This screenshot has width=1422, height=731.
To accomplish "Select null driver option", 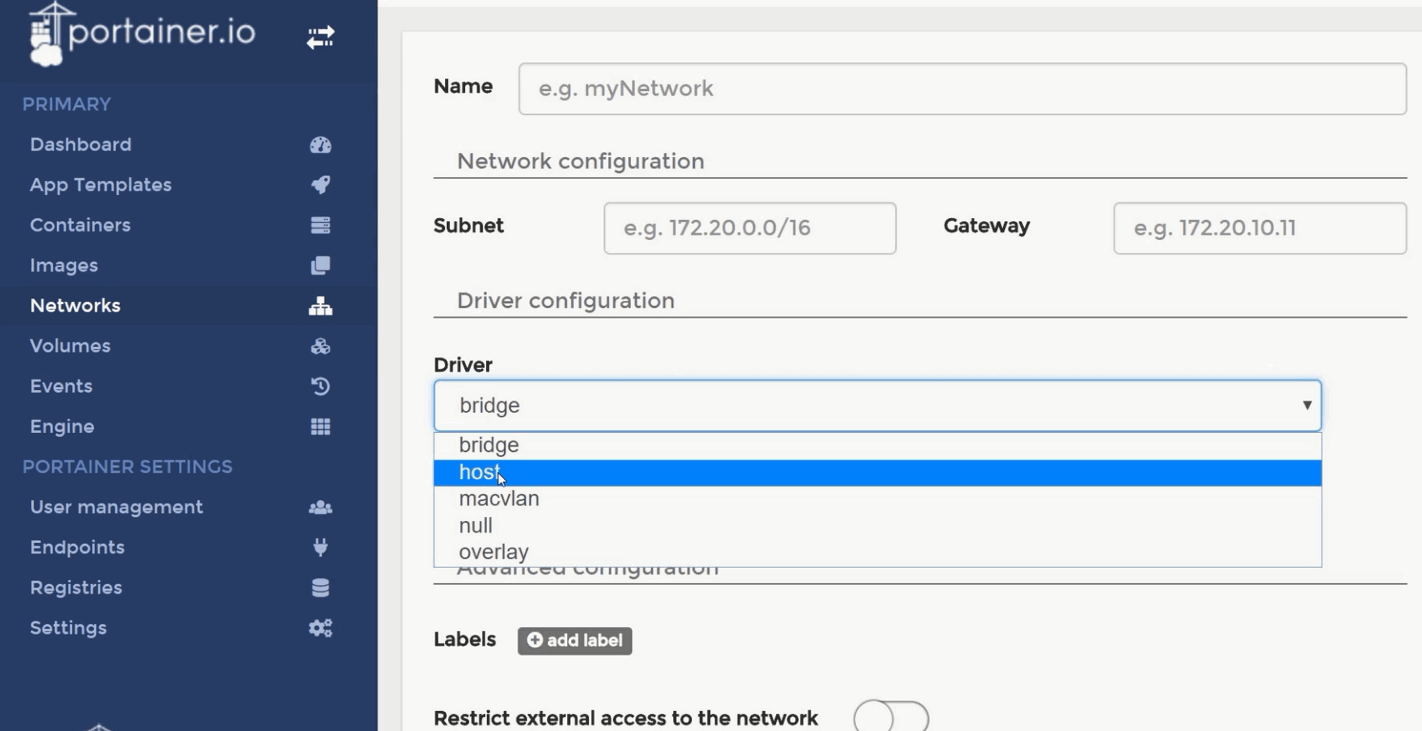I will 877,525.
